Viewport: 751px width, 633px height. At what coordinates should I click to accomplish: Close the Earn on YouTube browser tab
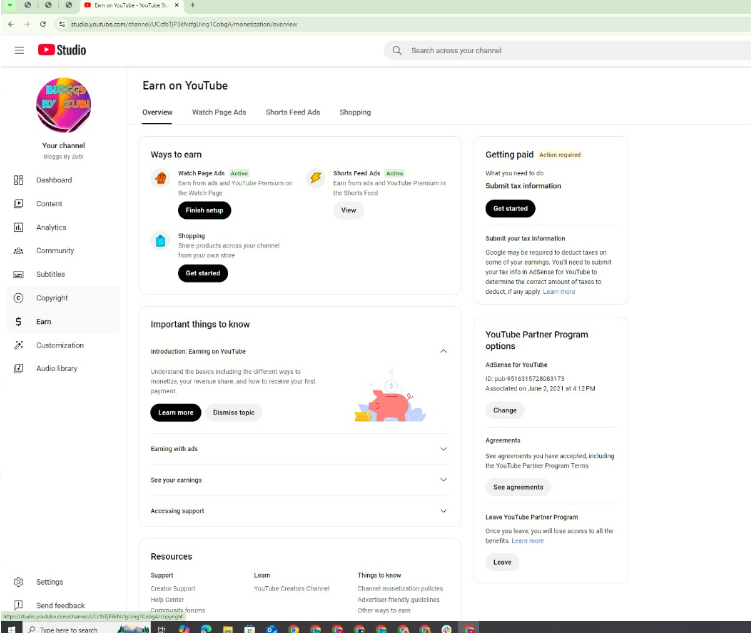click(177, 5)
